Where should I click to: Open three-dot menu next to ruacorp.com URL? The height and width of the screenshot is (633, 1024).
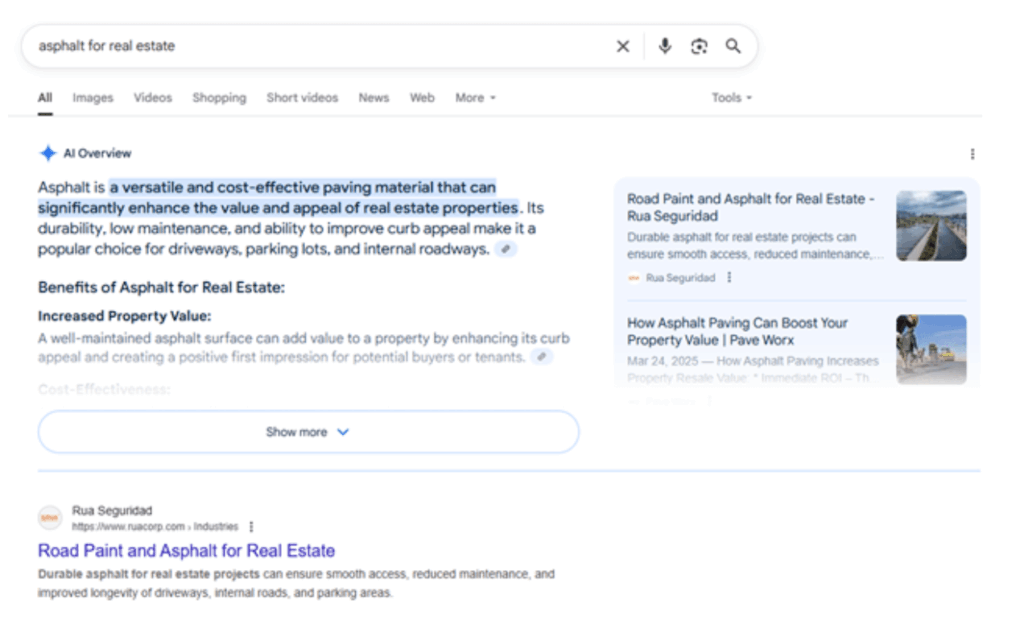(x=251, y=527)
